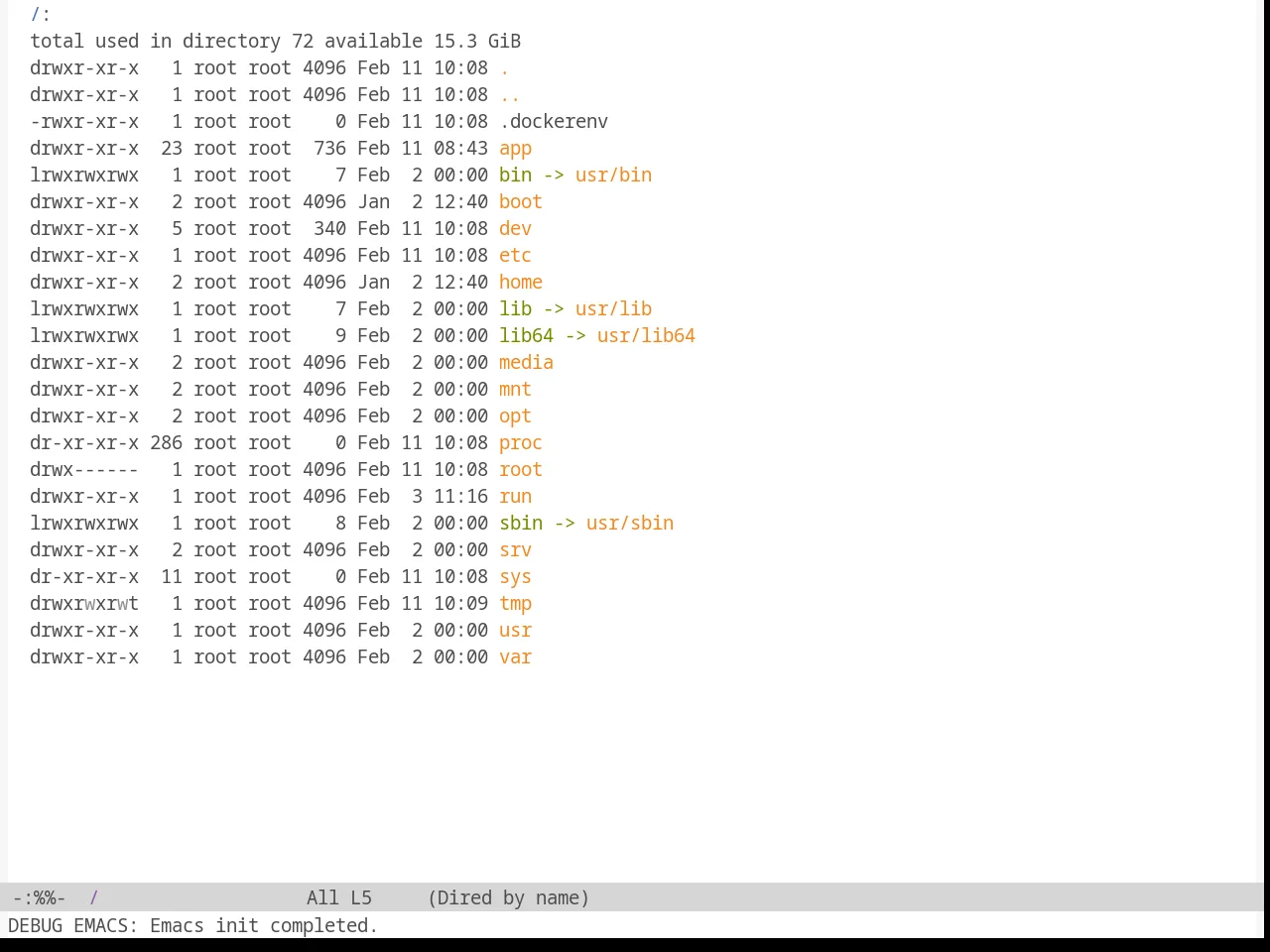Click the lib64 symlink name
1270x952 pixels.
tap(526, 336)
